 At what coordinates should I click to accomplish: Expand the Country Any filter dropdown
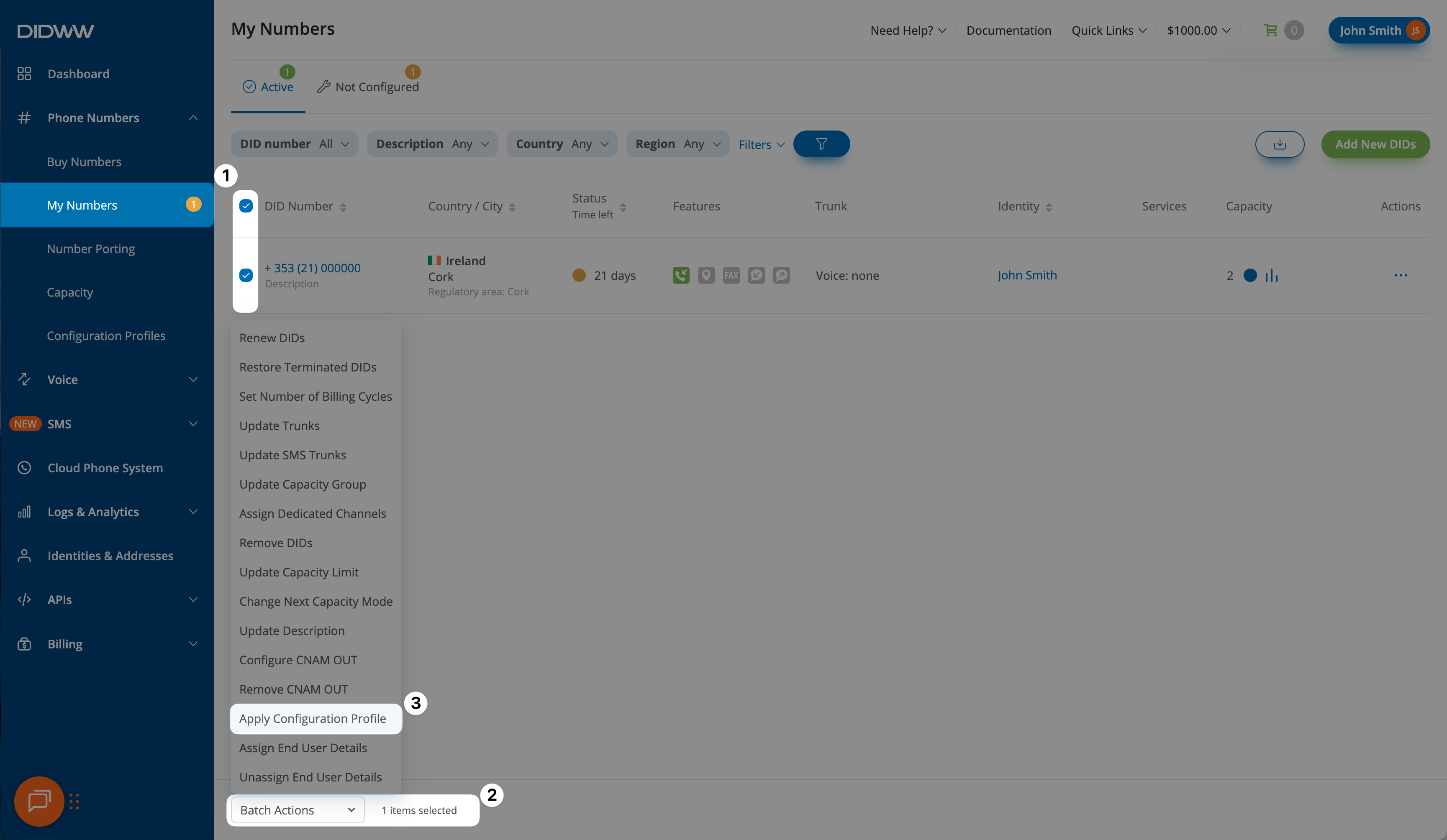562,144
